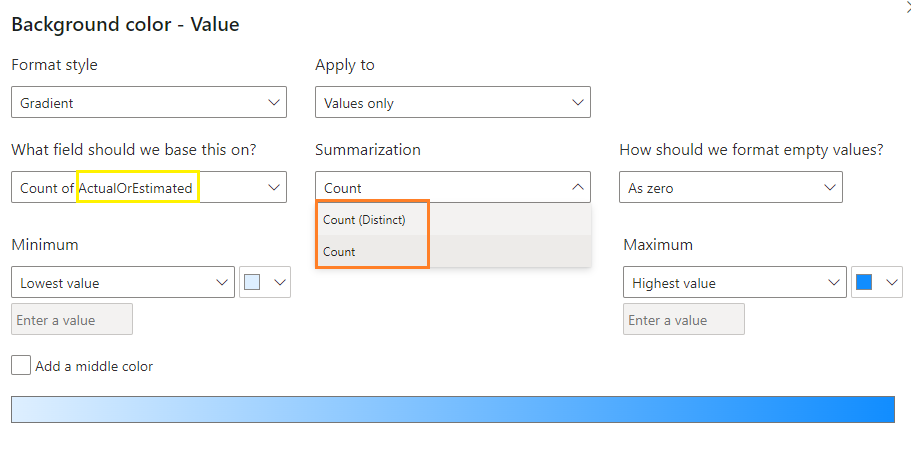
Task: Open the Count of ActualOrEstimated field dropdown
Action: (x=149, y=187)
